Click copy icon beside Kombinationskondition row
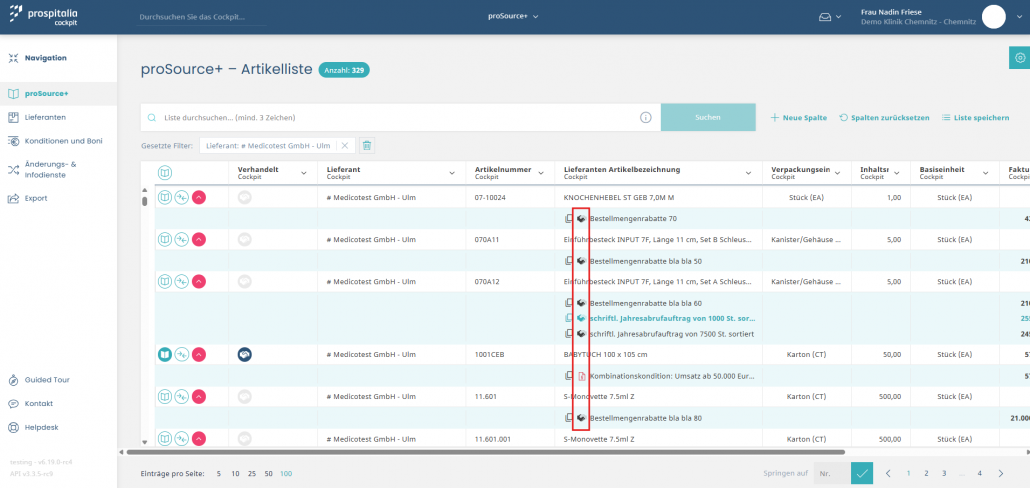1030x488 pixels. 569,376
